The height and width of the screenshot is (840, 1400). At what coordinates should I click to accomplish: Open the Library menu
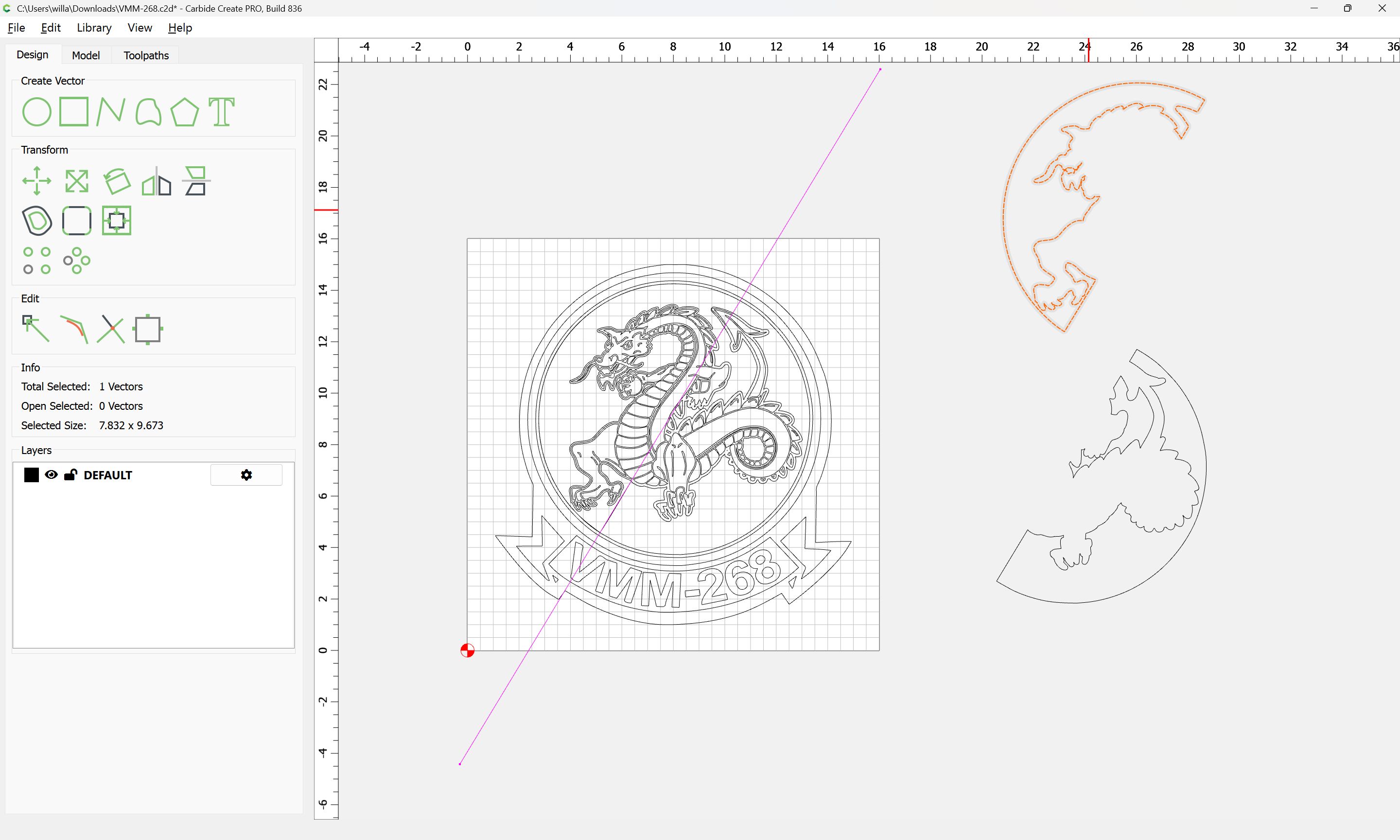click(94, 28)
